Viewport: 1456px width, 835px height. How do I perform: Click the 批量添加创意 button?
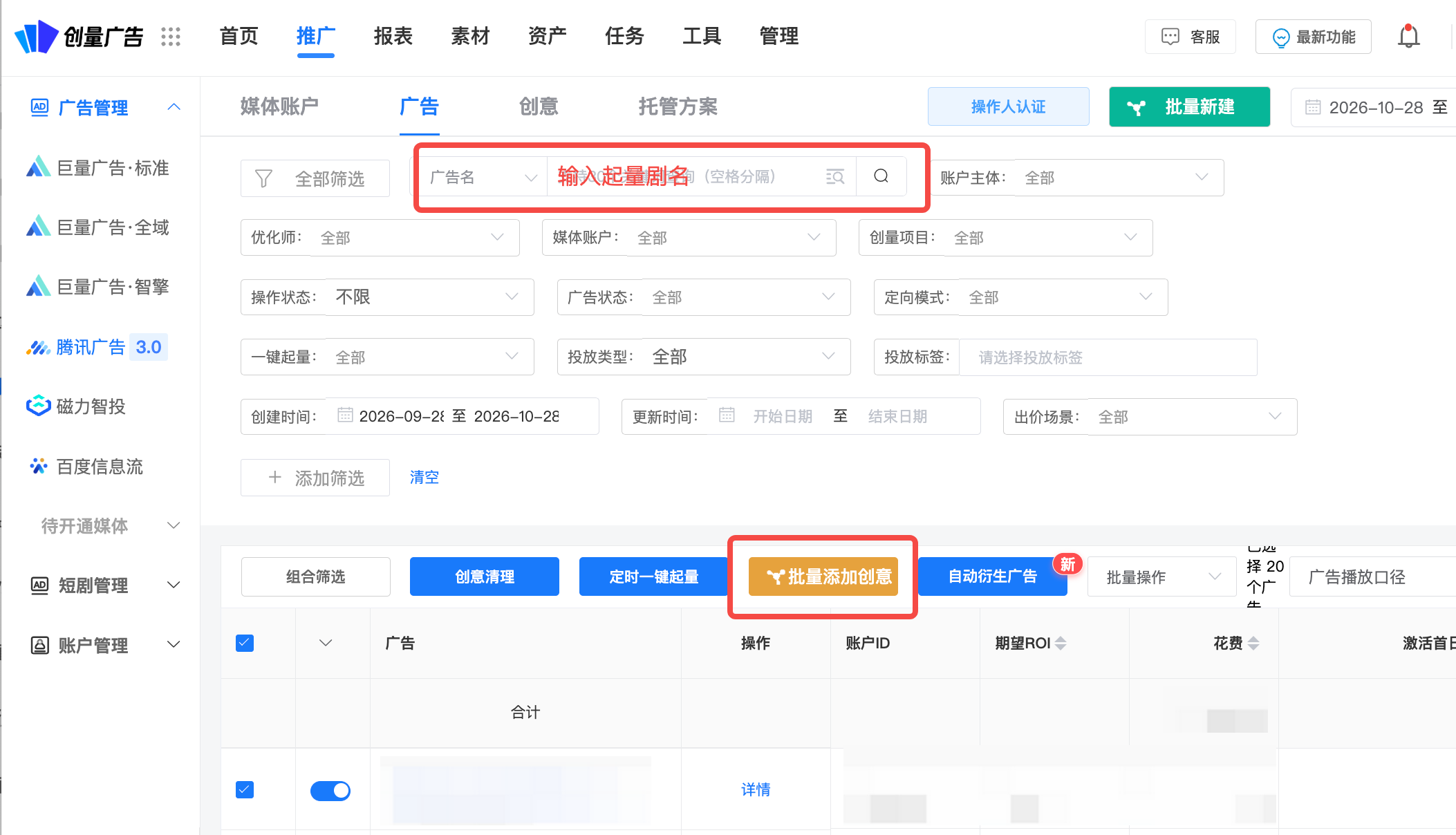pos(823,576)
